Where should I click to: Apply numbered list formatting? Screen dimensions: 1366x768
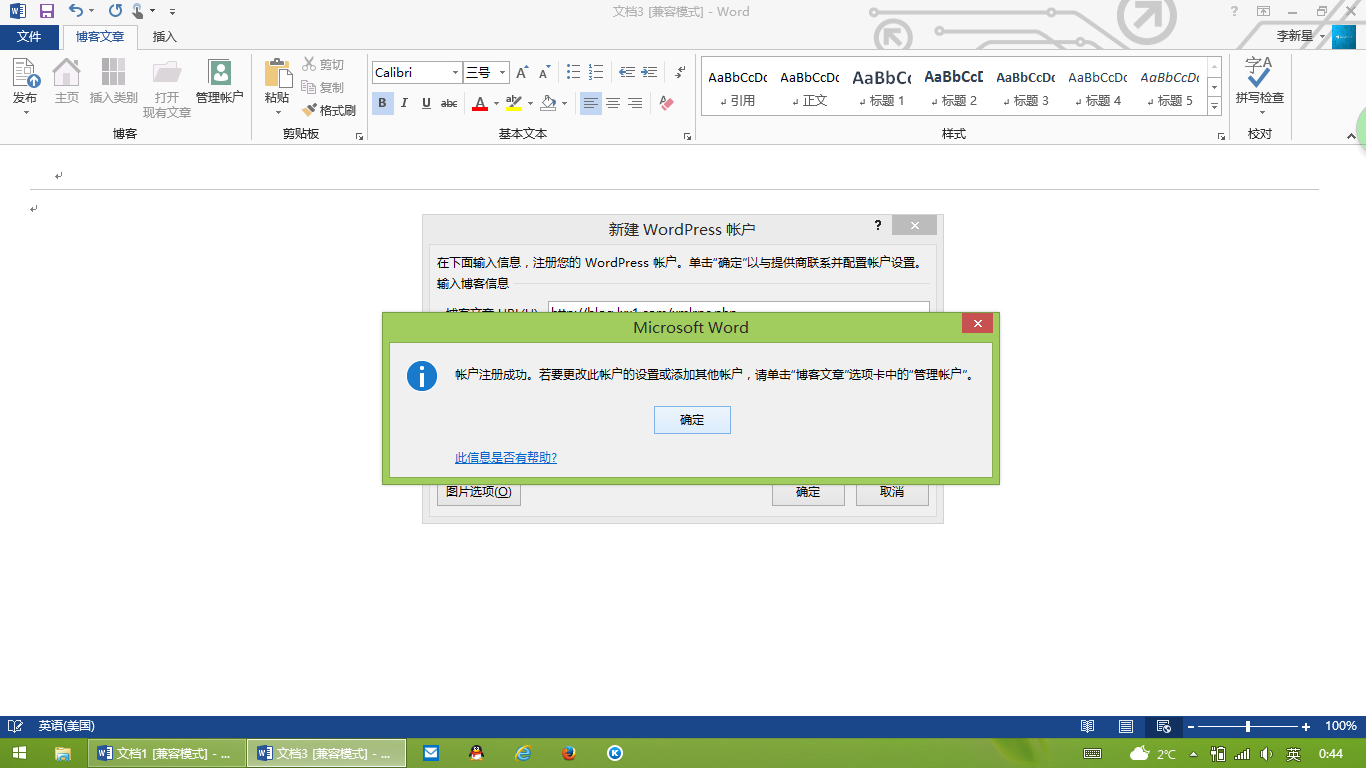597,73
